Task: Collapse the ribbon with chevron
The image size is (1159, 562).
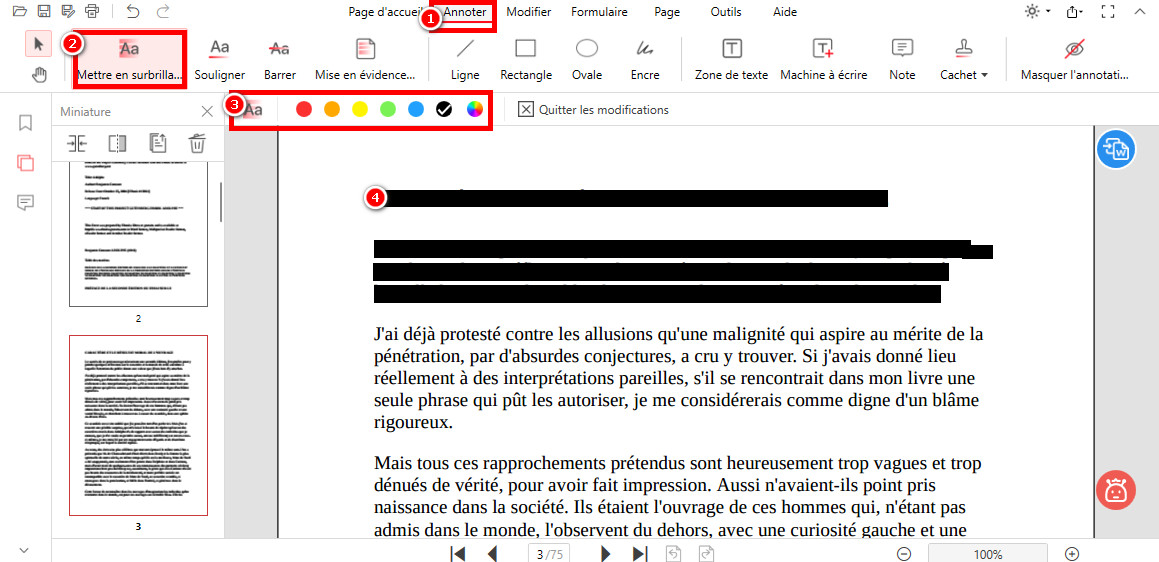Action: pyautogui.click(x=1141, y=12)
